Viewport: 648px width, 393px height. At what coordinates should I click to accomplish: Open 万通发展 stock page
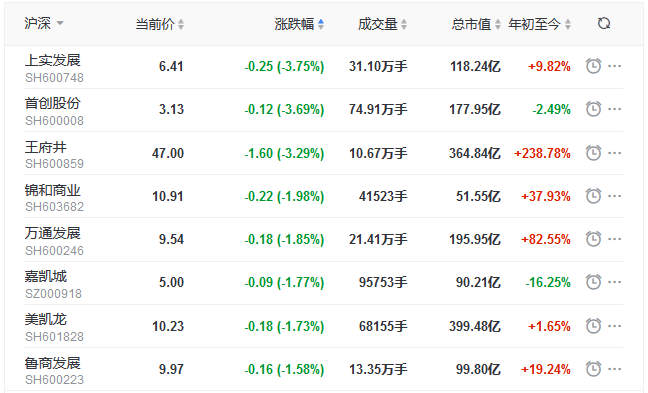(x=52, y=233)
